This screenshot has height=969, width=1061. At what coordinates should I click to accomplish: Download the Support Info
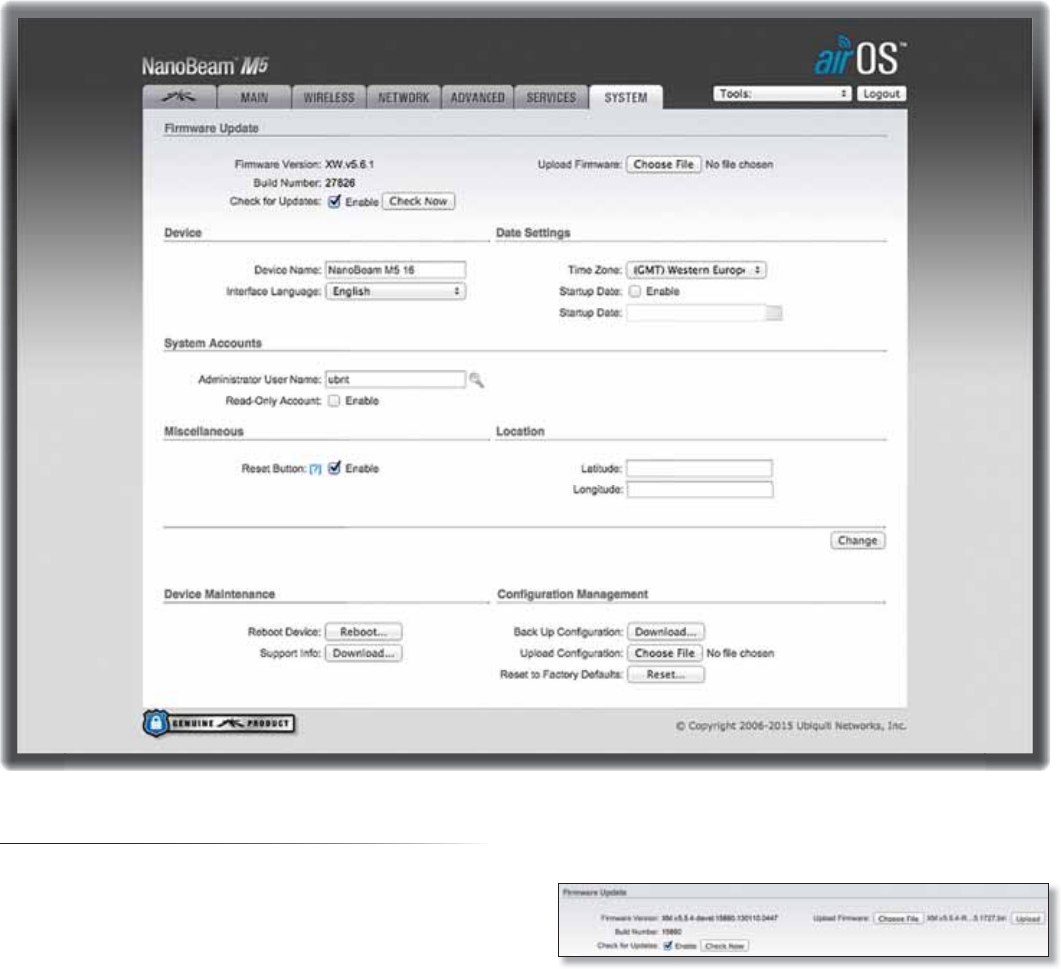(x=363, y=653)
